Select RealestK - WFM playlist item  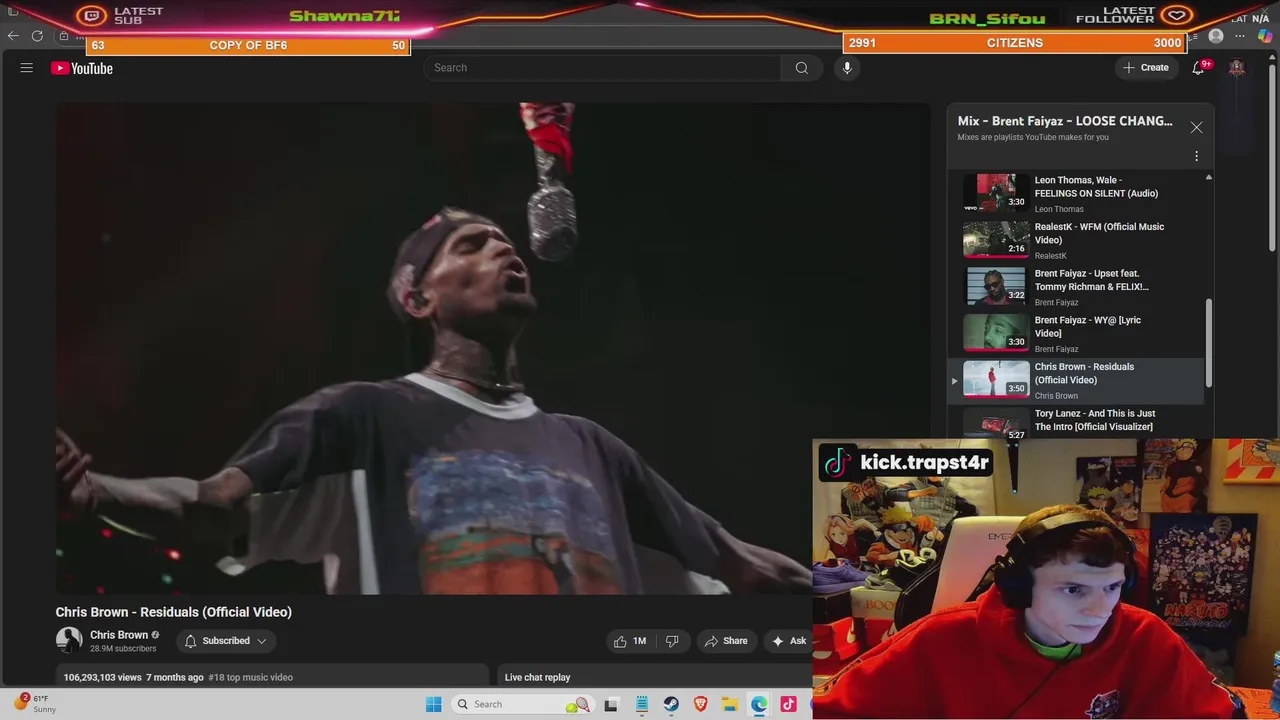(1078, 240)
